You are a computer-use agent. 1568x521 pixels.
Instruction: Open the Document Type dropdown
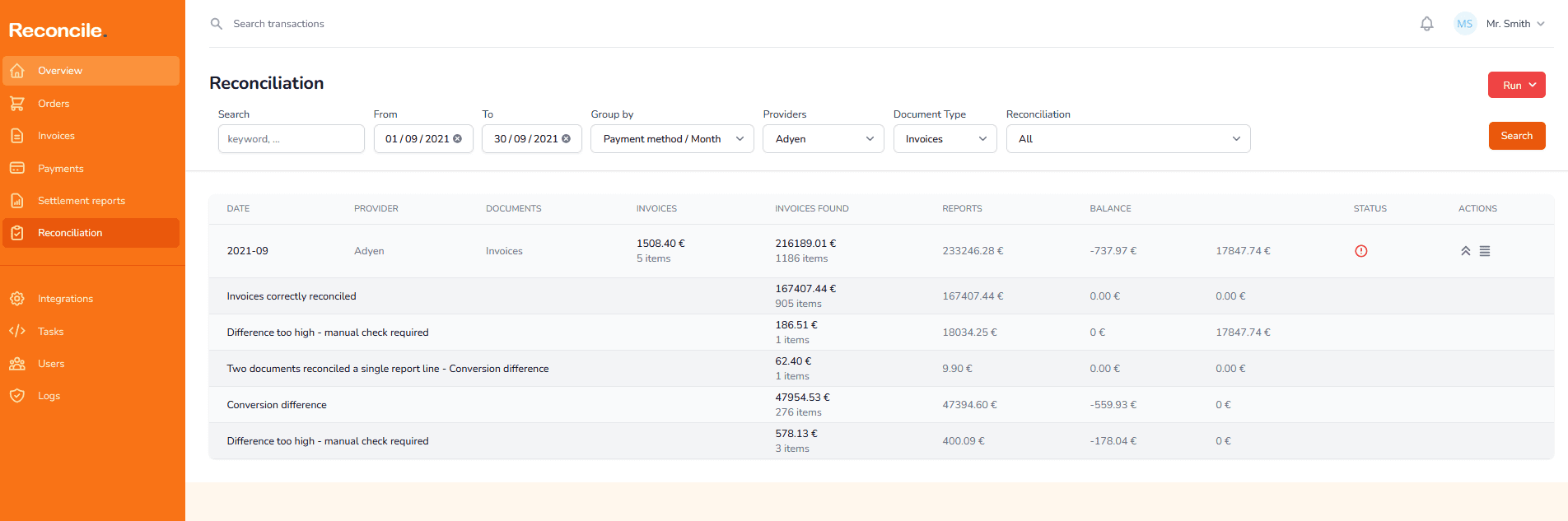(945, 139)
